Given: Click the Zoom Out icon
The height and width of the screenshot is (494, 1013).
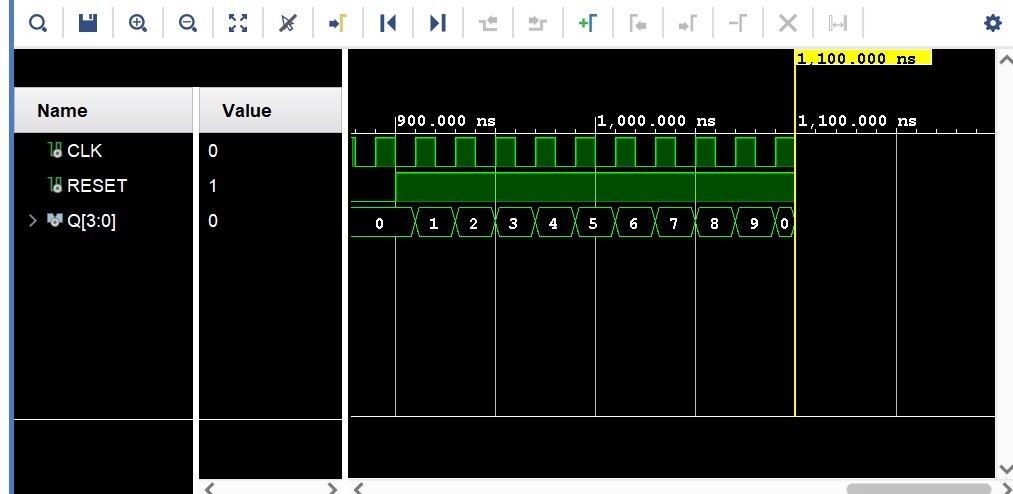Looking at the screenshot, I should pos(187,23).
